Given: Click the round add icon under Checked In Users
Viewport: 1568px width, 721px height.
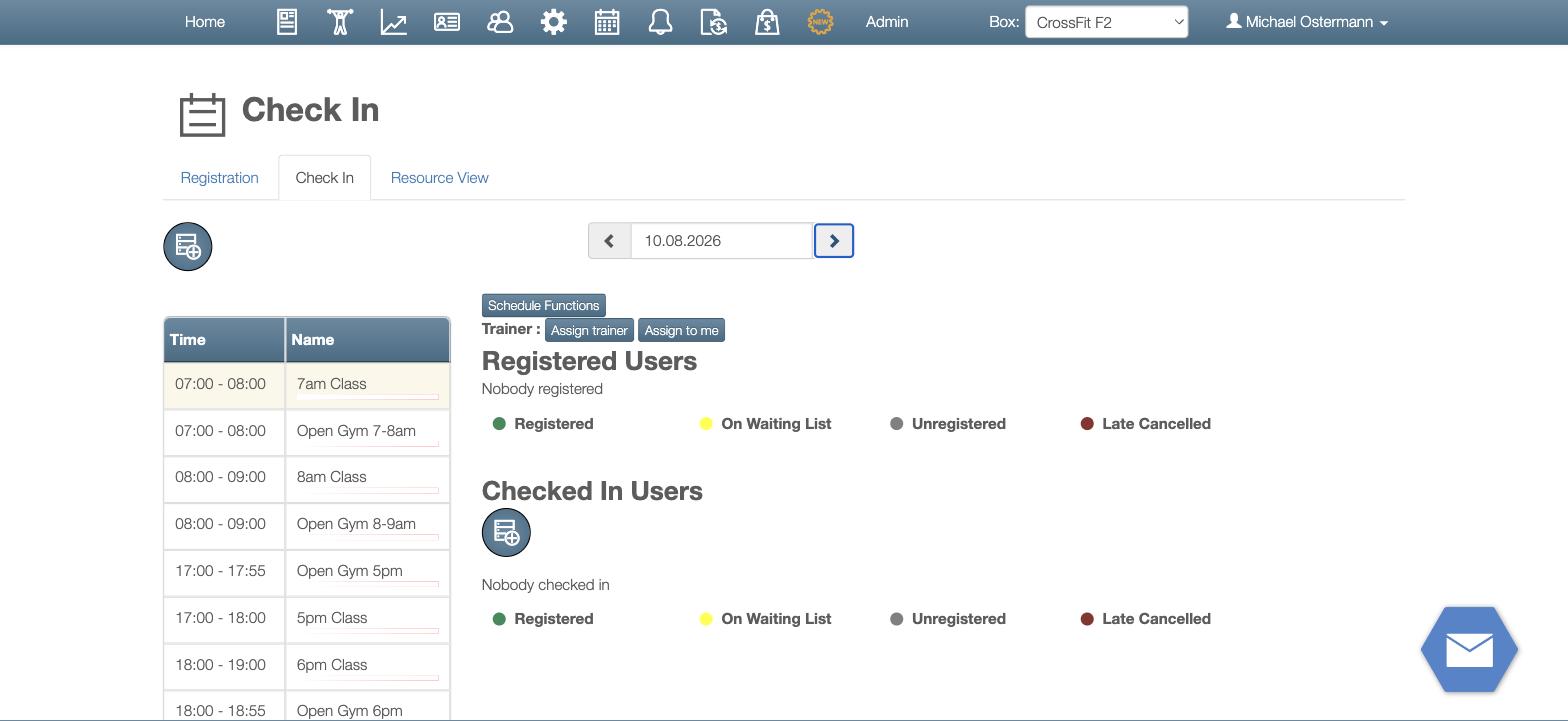Looking at the screenshot, I should point(506,532).
